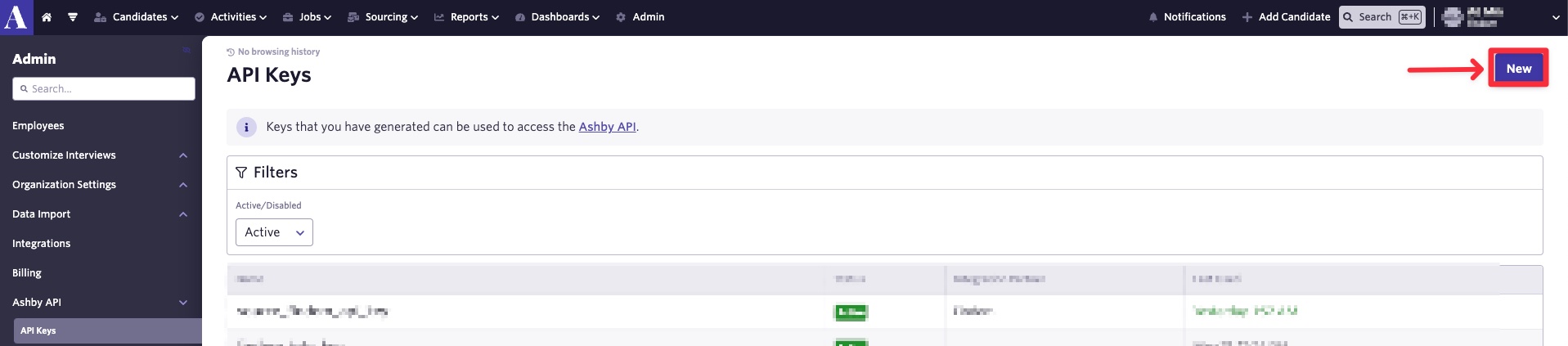The height and width of the screenshot is (346, 1568).
Task: Click the blue info icon in banner
Action: (246, 127)
